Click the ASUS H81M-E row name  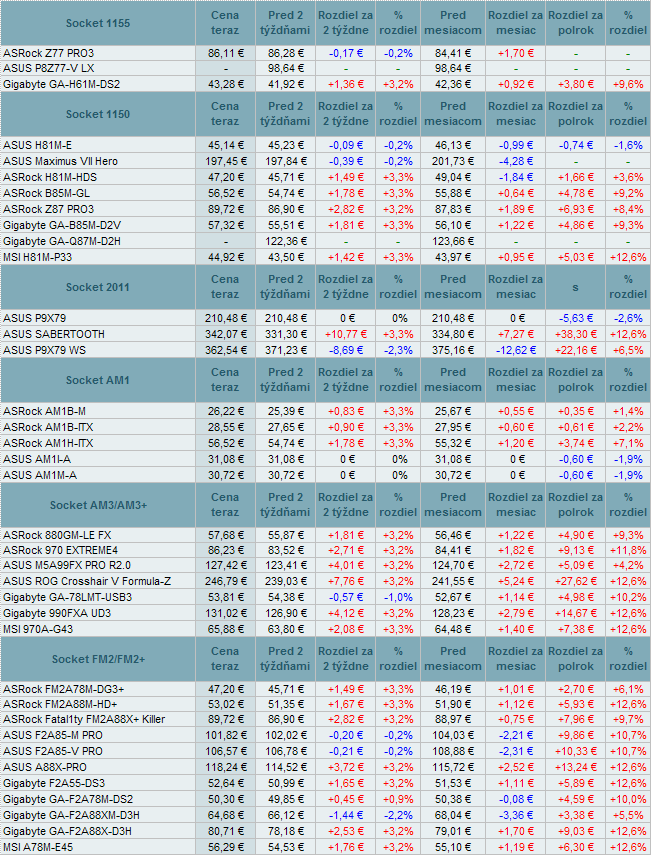point(38,145)
